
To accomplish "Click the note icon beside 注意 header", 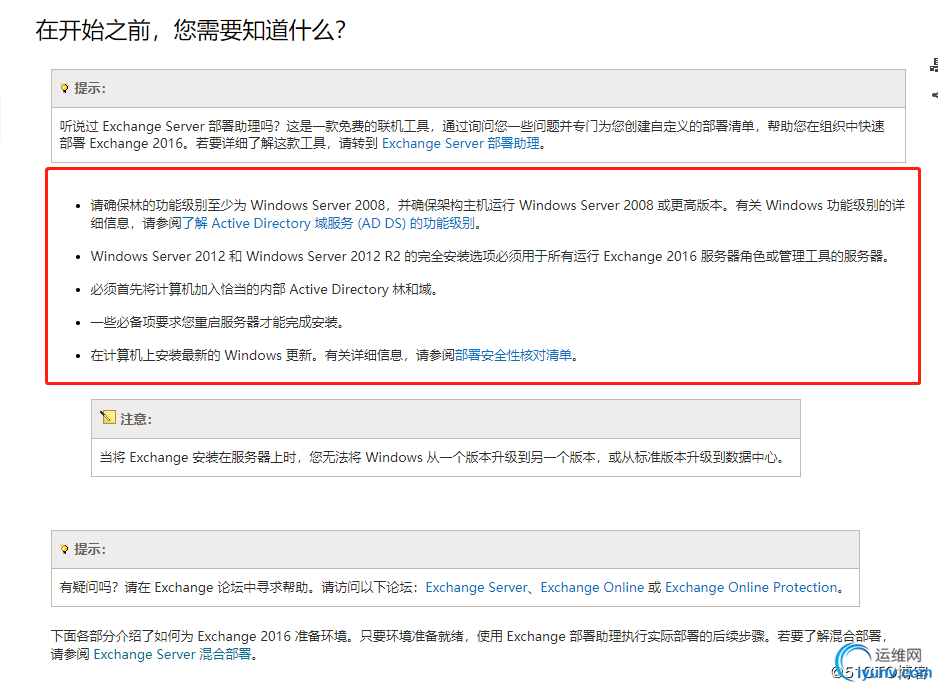I will [x=108, y=417].
